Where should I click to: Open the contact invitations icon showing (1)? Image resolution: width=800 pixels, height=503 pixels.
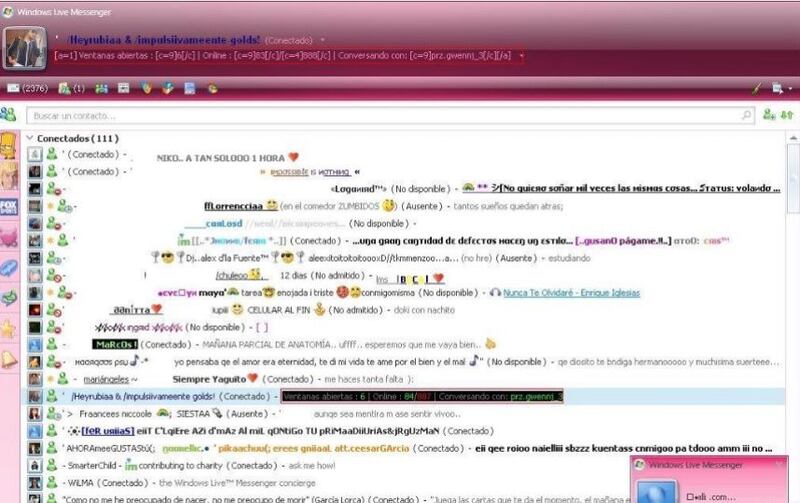coord(71,88)
